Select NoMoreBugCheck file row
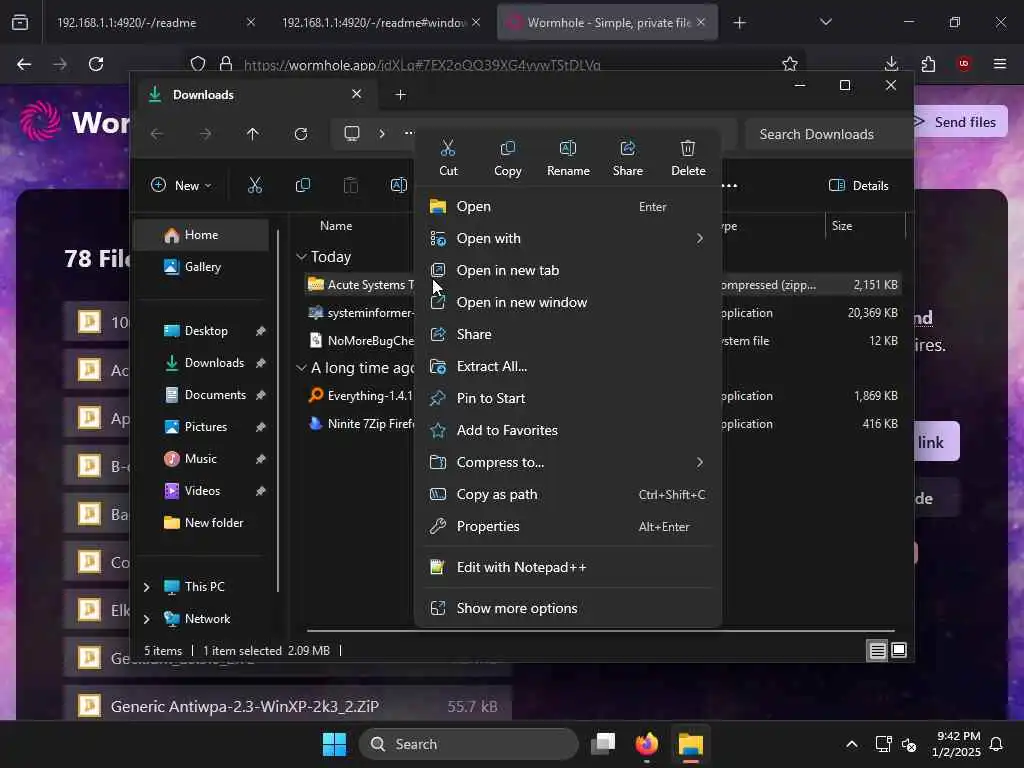 [360, 341]
